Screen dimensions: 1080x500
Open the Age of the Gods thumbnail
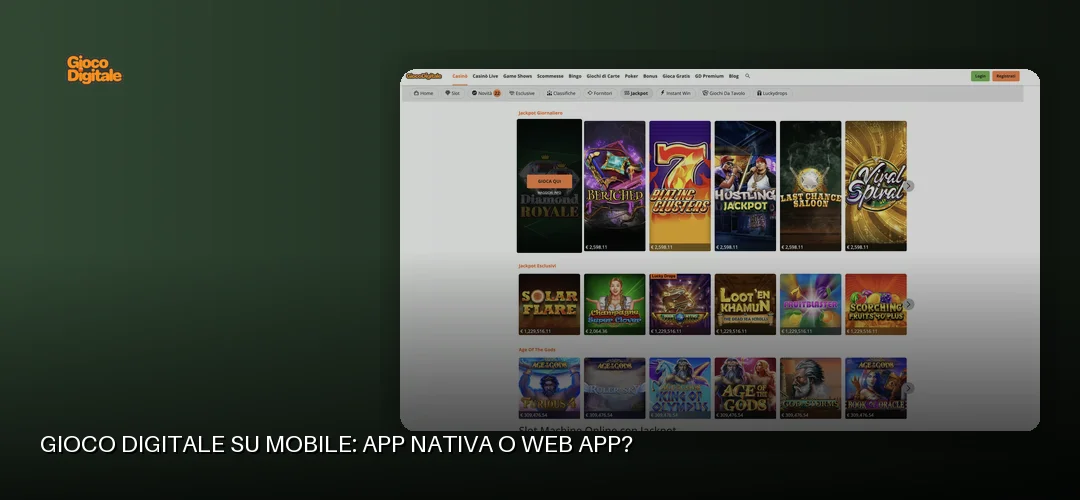click(x=745, y=388)
